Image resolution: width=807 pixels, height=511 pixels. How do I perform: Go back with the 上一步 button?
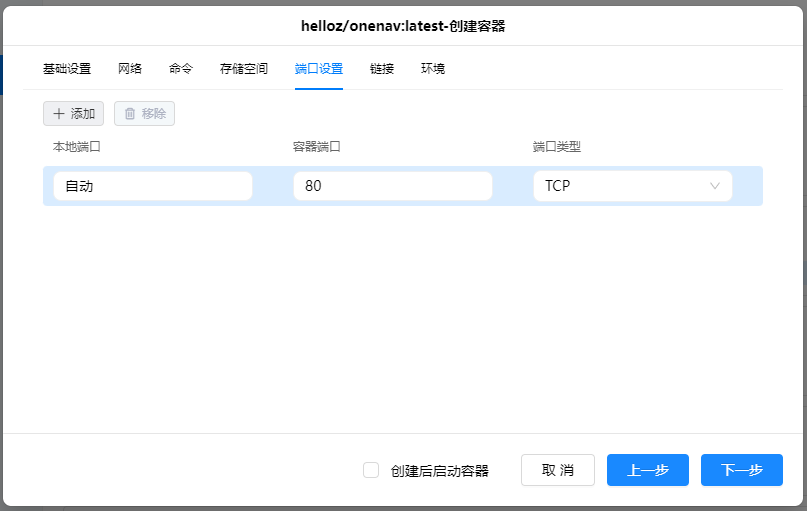coord(647,470)
